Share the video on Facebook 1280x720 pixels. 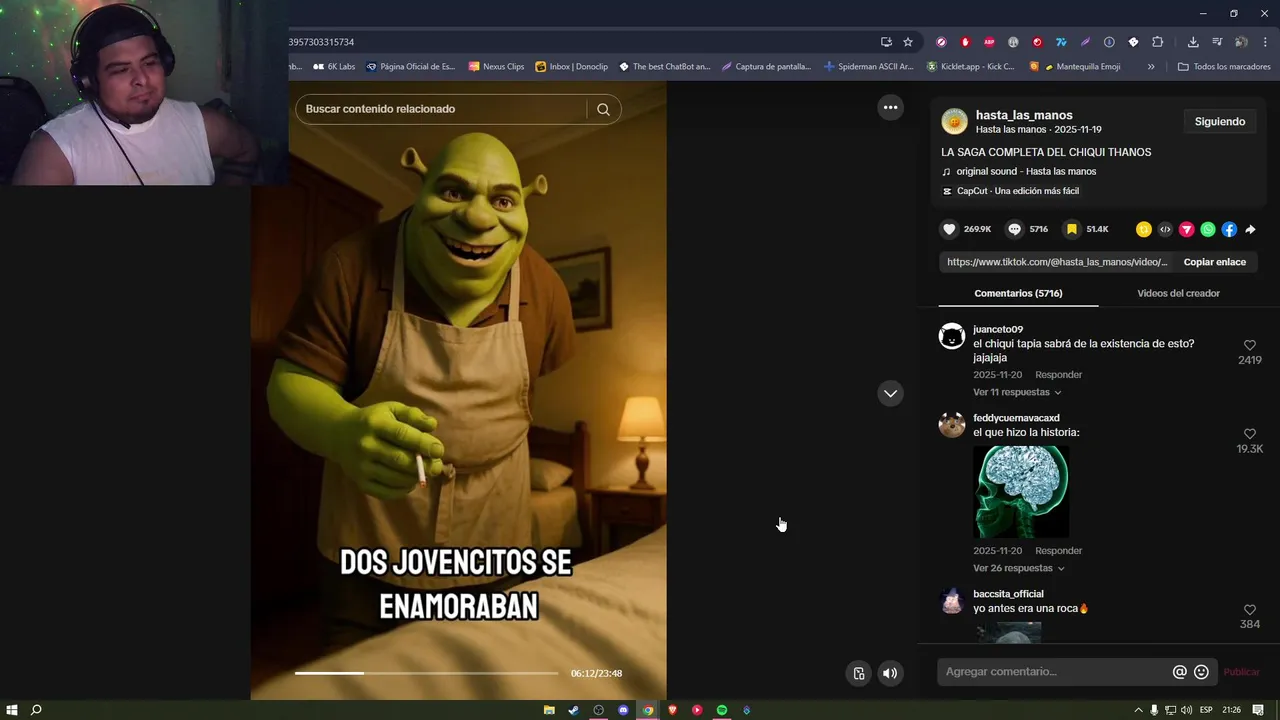[1229, 229]
